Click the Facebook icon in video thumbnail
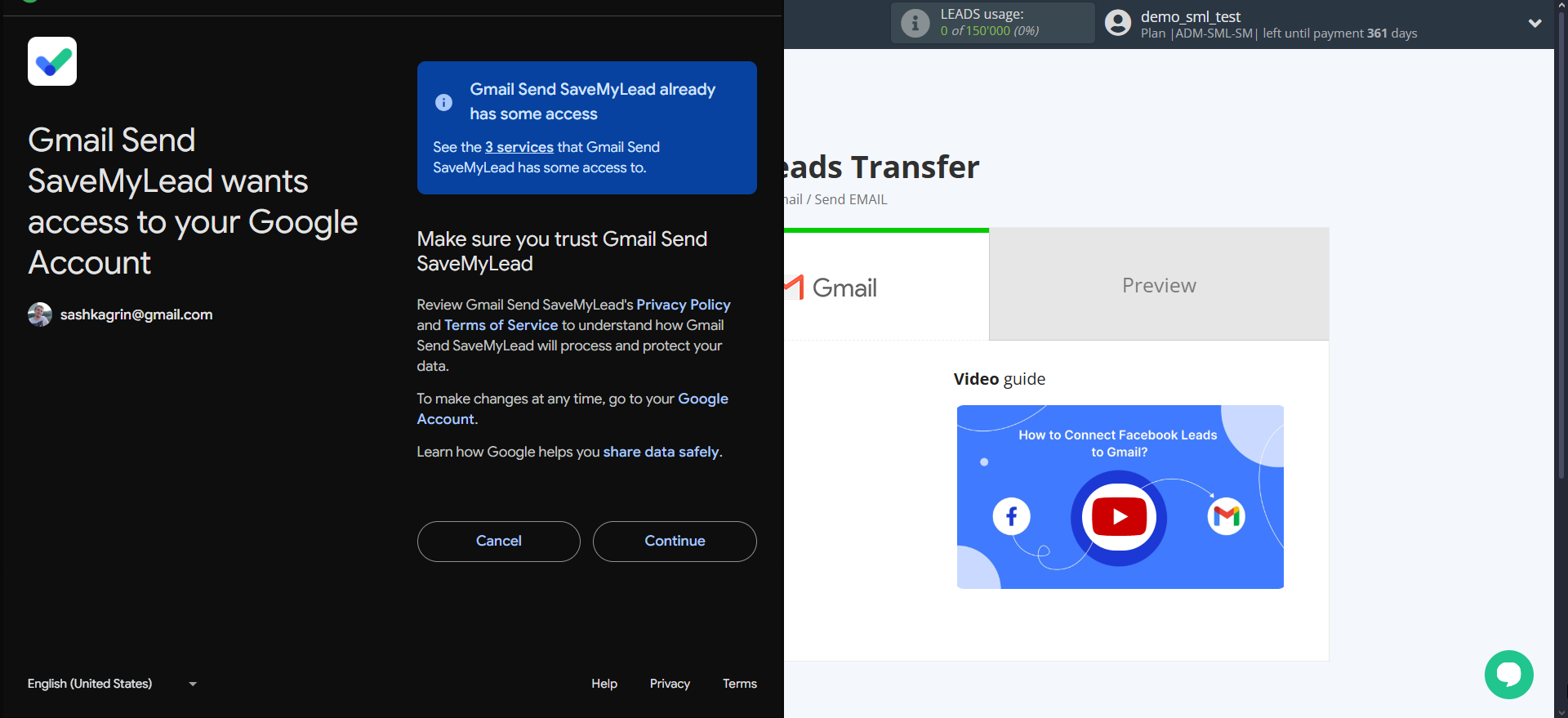This screenshot has height=718, width=1568. 1011,516
